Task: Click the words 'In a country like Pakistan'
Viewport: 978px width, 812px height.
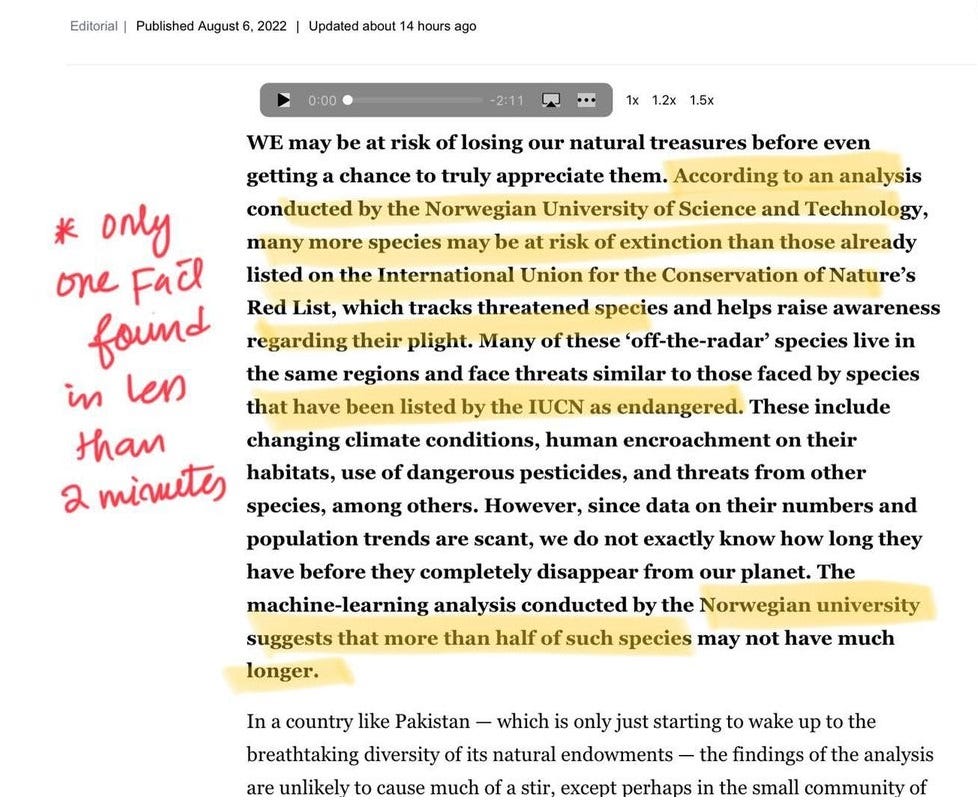Action: [x=358, y=722]
